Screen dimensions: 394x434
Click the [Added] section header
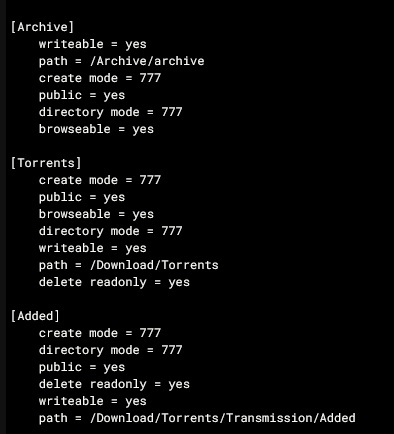[x=35, y=316]
